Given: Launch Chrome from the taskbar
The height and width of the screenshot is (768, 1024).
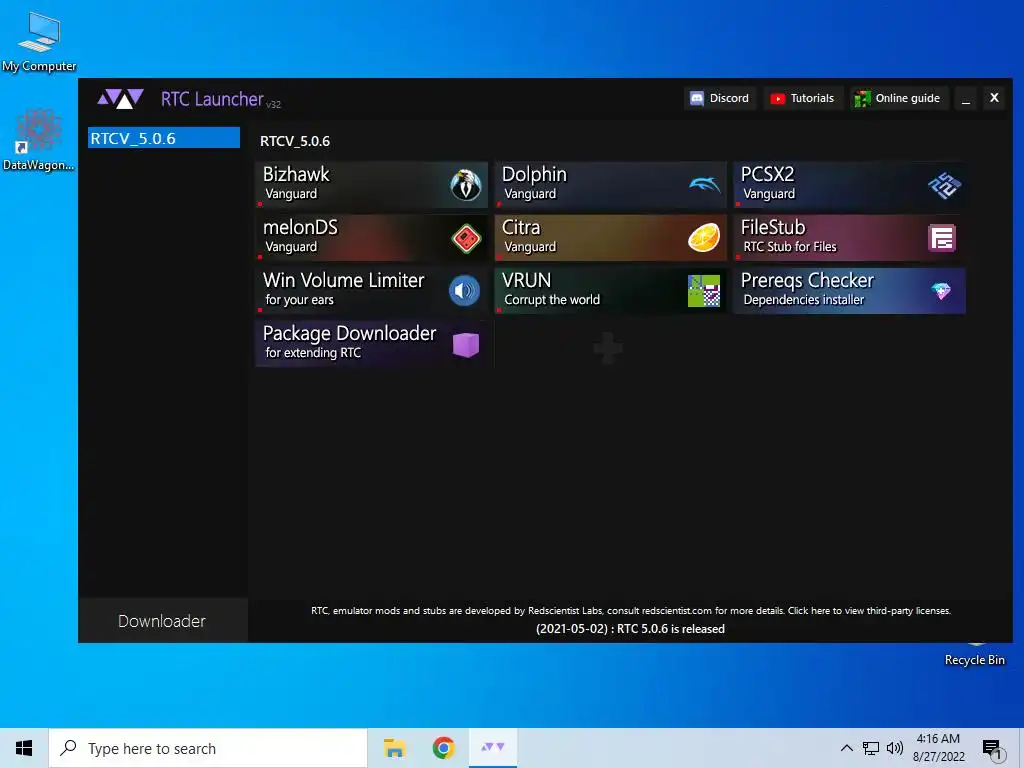Looking at the screenshot, I should point(443,748).
